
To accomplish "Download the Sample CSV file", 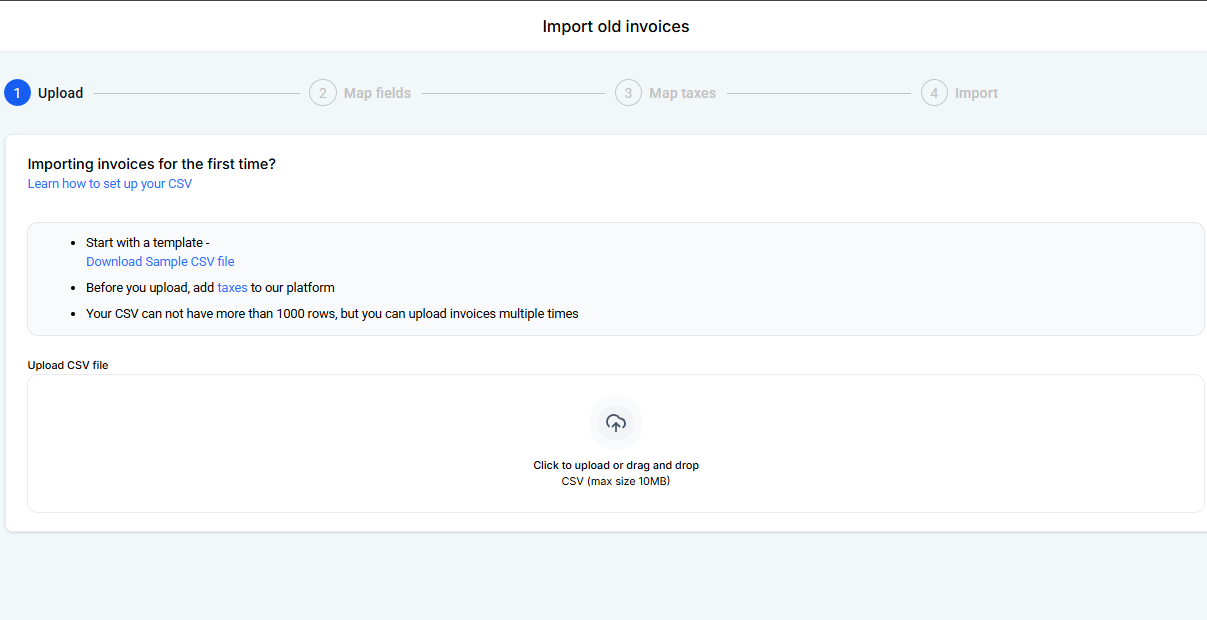I will [x=160, y=262].
